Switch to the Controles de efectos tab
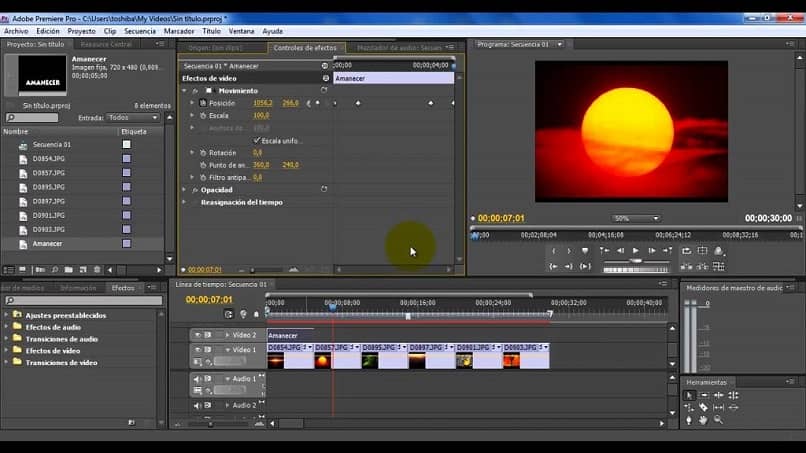Viewport: 806px width, 453px height. [306, 47]
